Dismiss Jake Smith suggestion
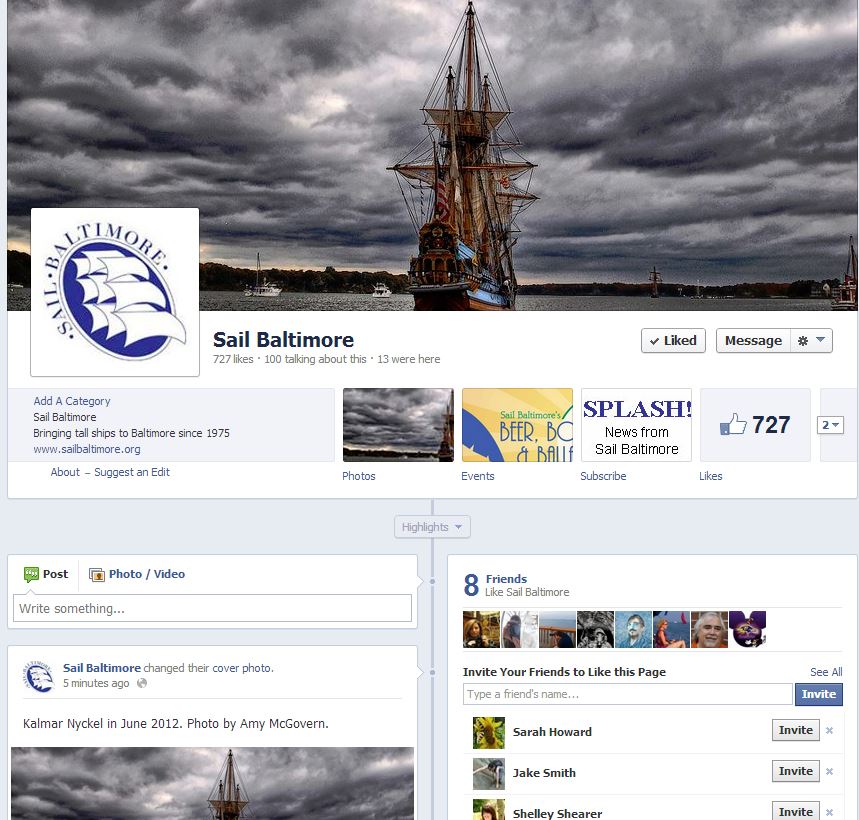 click(x=829, y=771)
